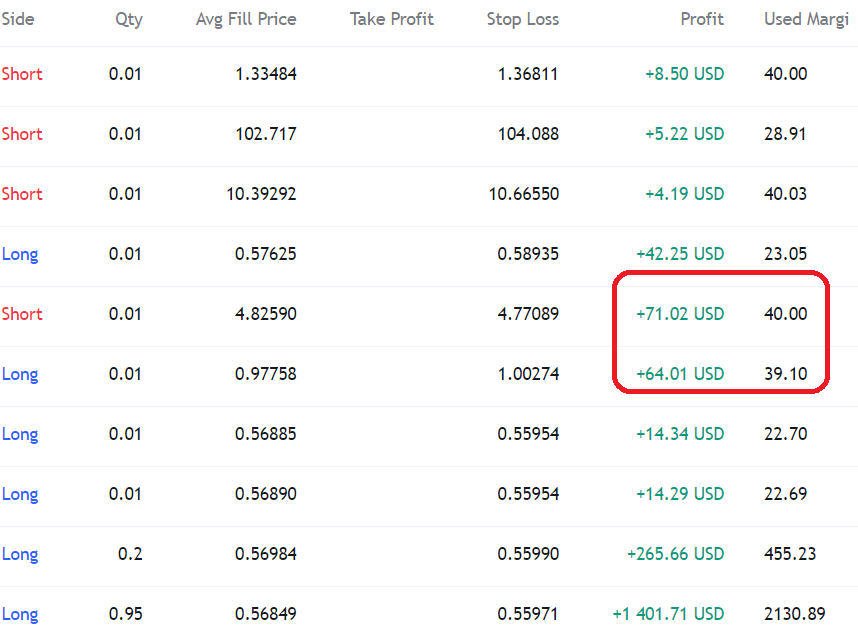Click the +265.66 USD profit value
This screenshot has width=858, height=636.
point(675,554)
